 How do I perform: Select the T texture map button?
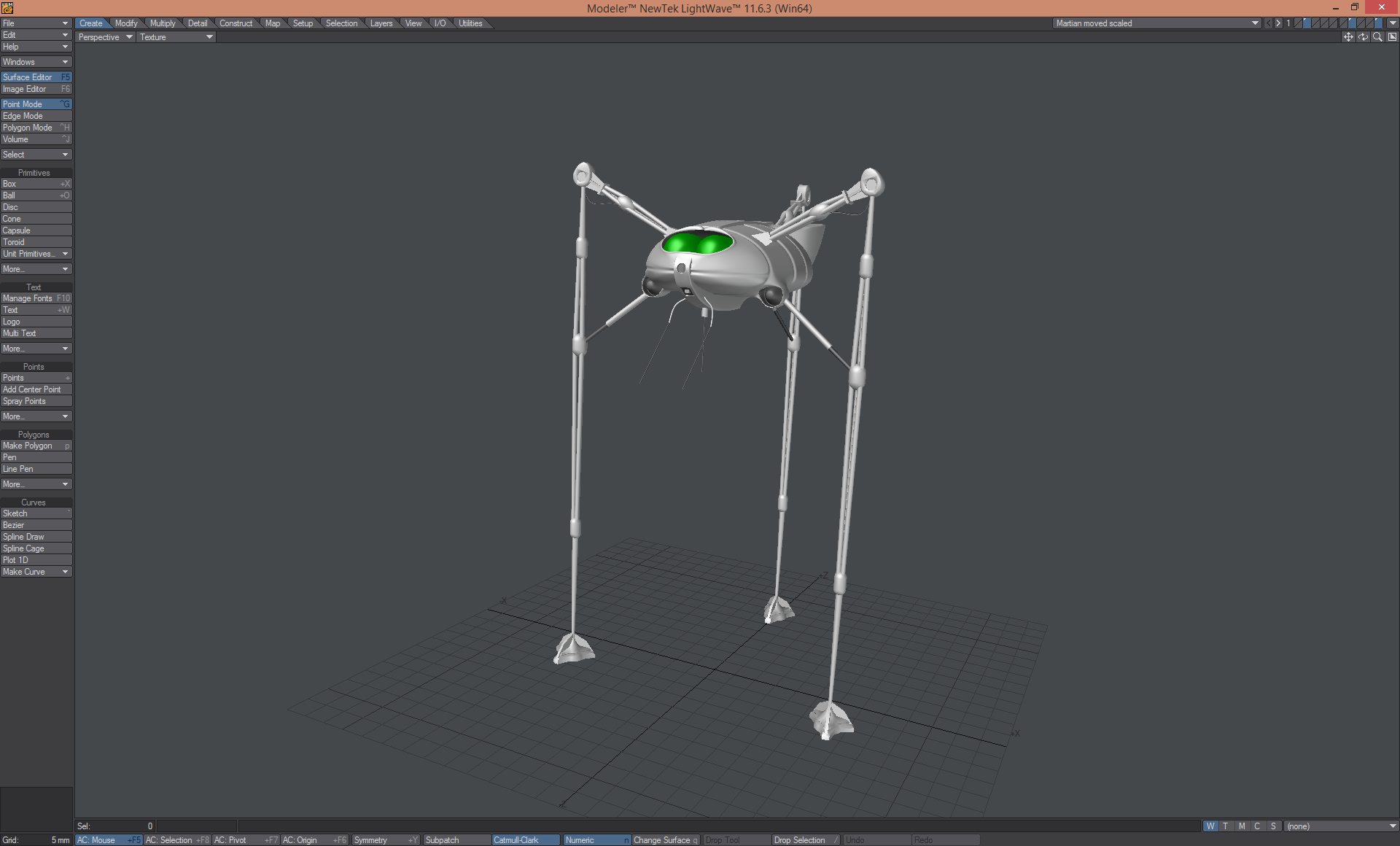[x=1226, y=826]
